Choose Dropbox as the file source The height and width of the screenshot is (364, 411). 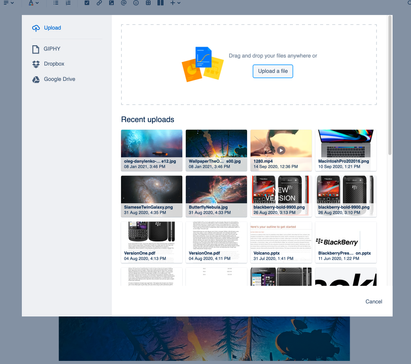(48, 64)
